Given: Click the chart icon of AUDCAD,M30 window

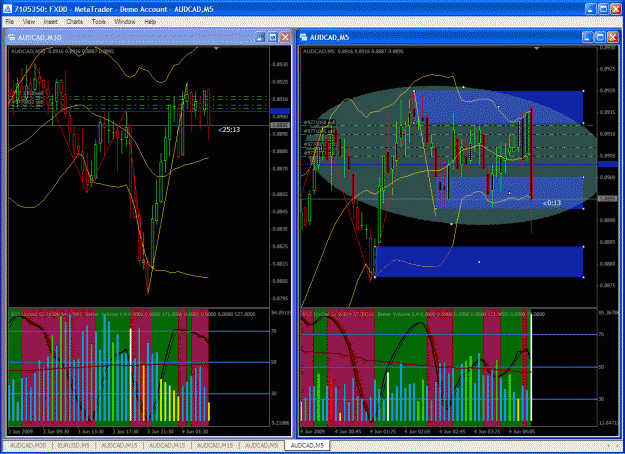Looking at the screenshot, I should pyautogui.click(x=12, y=37).
